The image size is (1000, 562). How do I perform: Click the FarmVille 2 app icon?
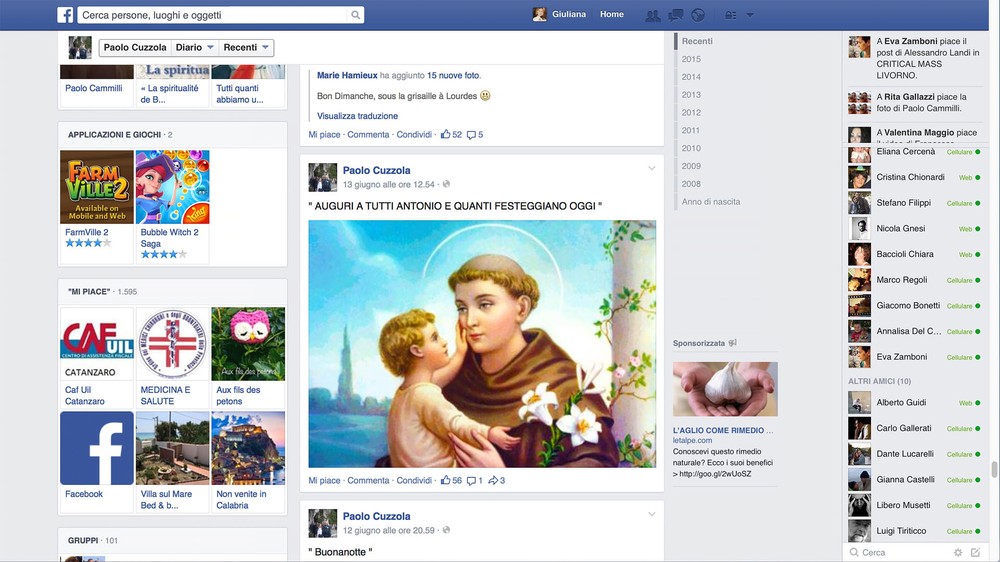click(x=97, y=187)
